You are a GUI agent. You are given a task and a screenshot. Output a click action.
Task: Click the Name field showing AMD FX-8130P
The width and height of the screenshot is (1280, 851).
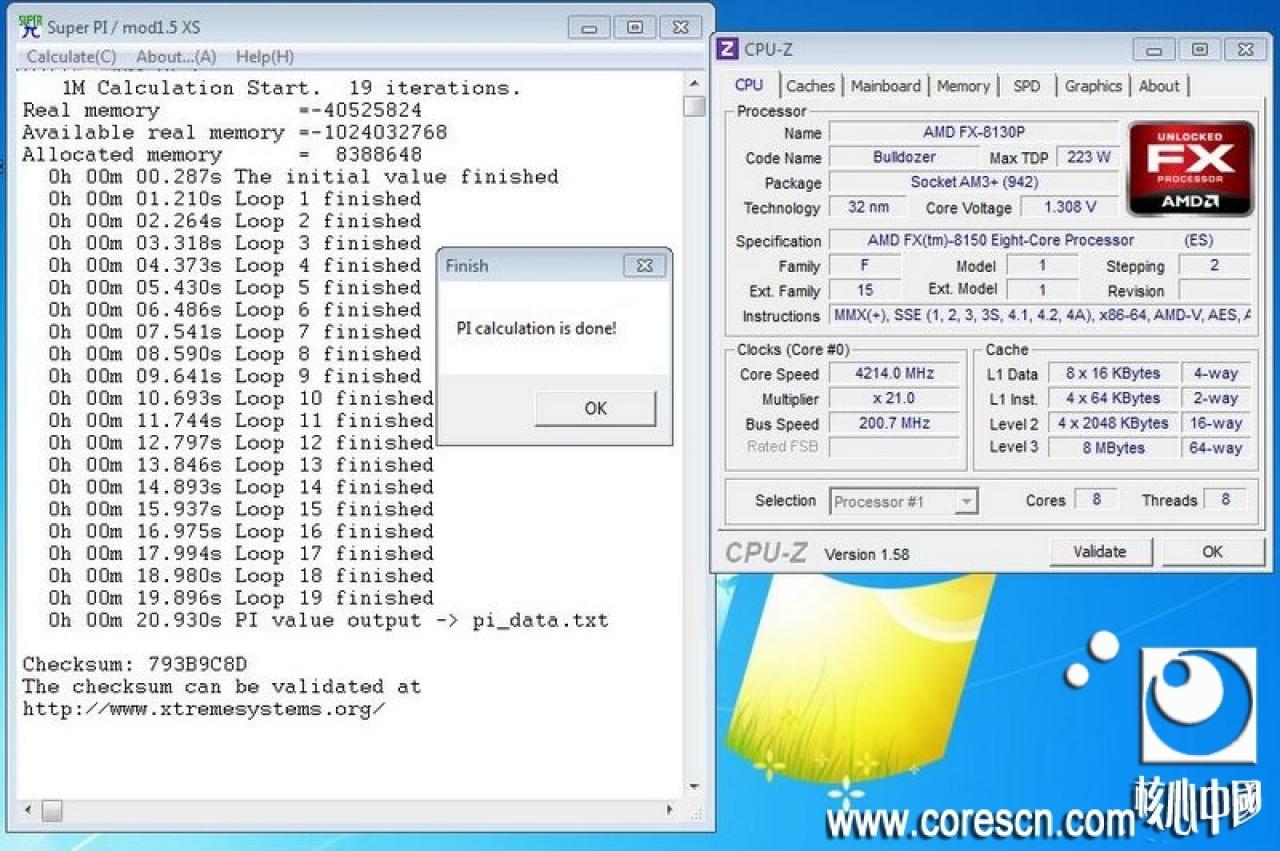point(974,132)
